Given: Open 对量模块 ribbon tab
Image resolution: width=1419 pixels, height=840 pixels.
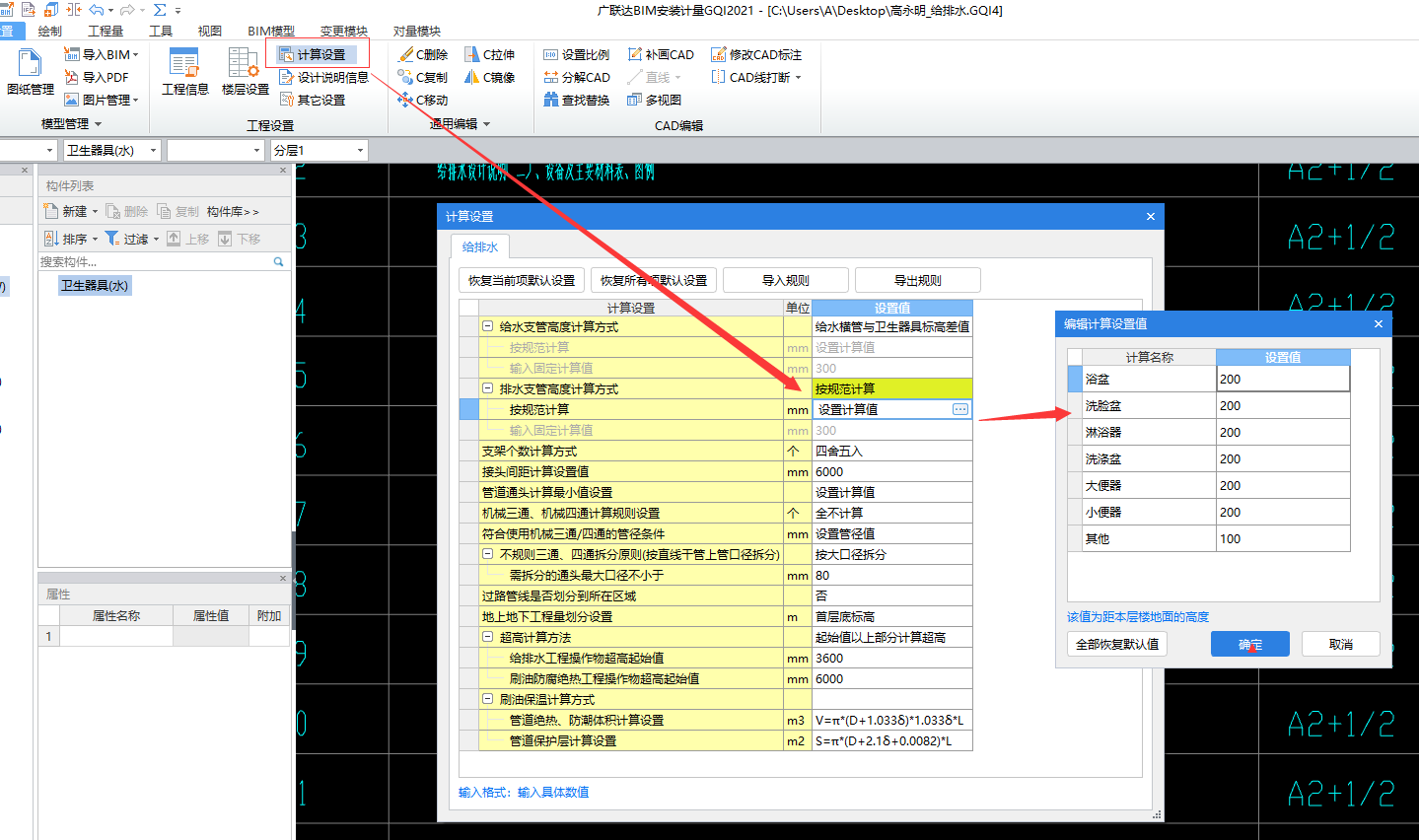Looking at the screenshot, I should click(417, 31).
